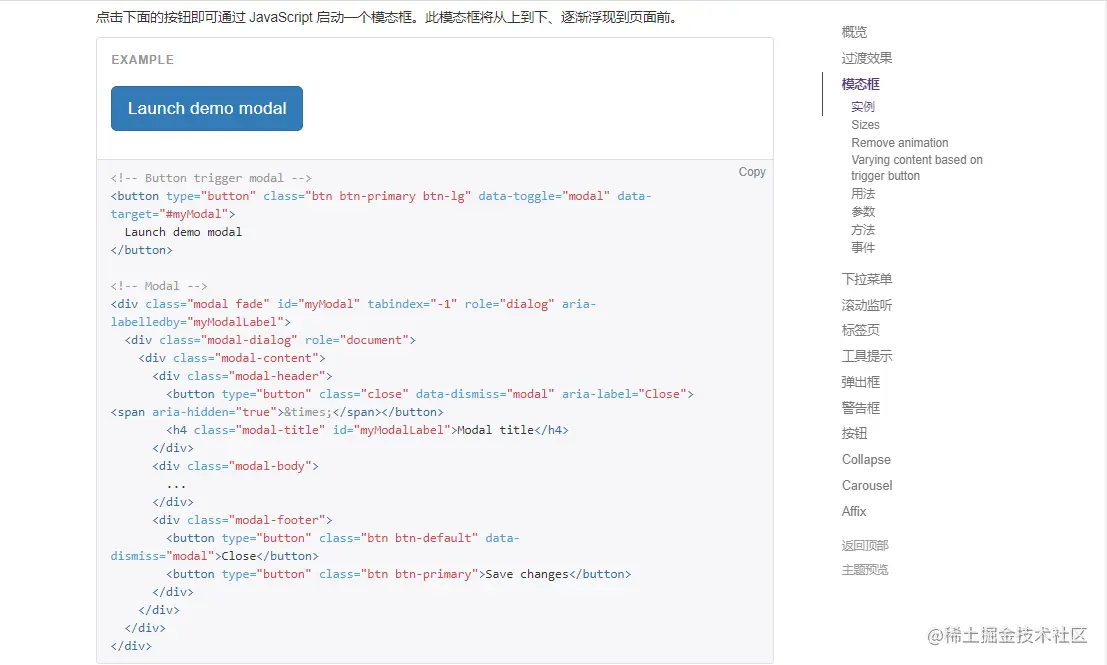Image resolution: width=1107 pixels, height=665 pixels.
Task: Open 事件 subsection link
Action: pos(863,248)
